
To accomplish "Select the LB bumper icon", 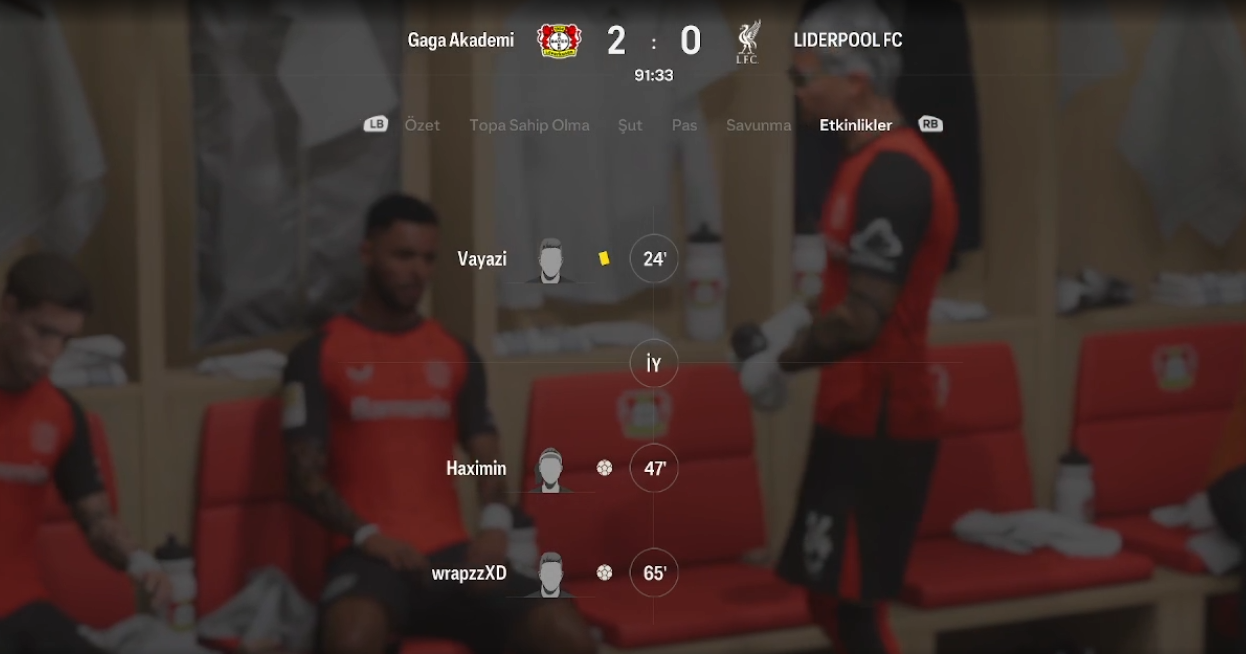I will 376,125.
